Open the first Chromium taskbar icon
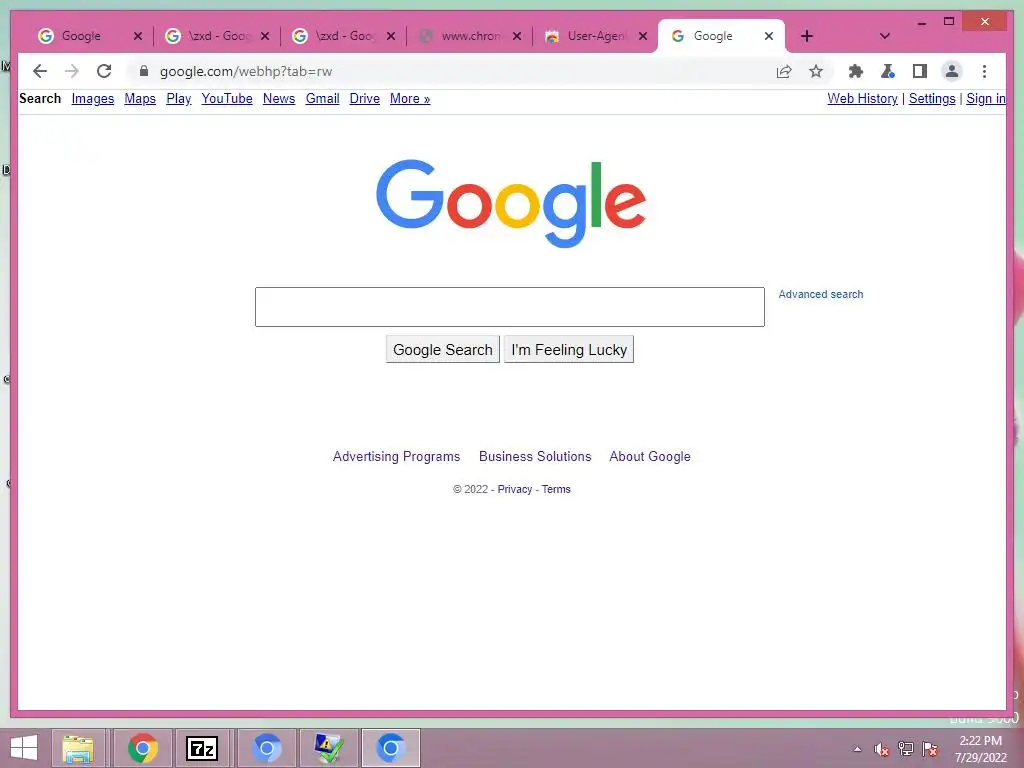 (266, 748)
